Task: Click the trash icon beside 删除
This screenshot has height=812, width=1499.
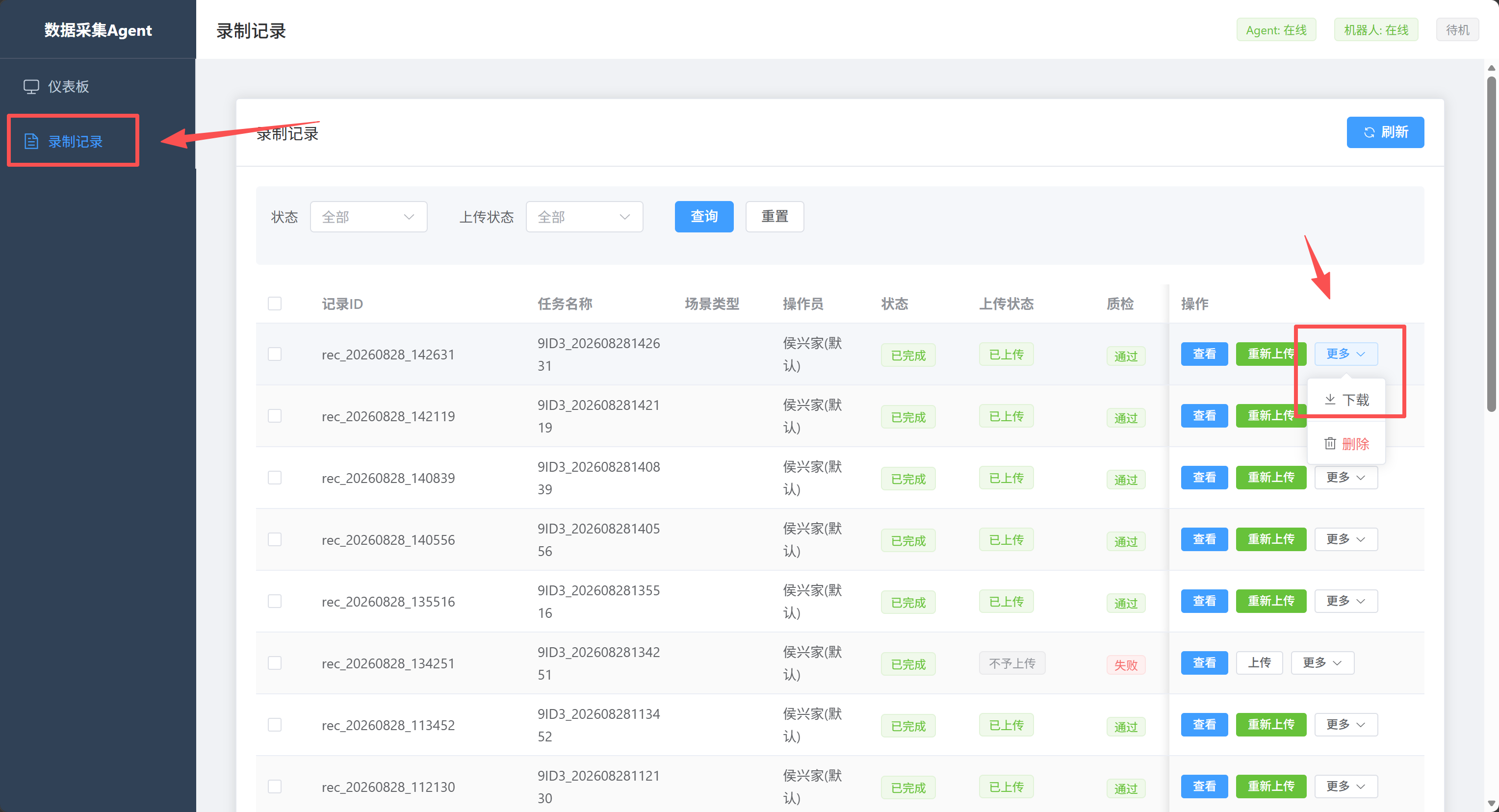Action: (1330, 444)
